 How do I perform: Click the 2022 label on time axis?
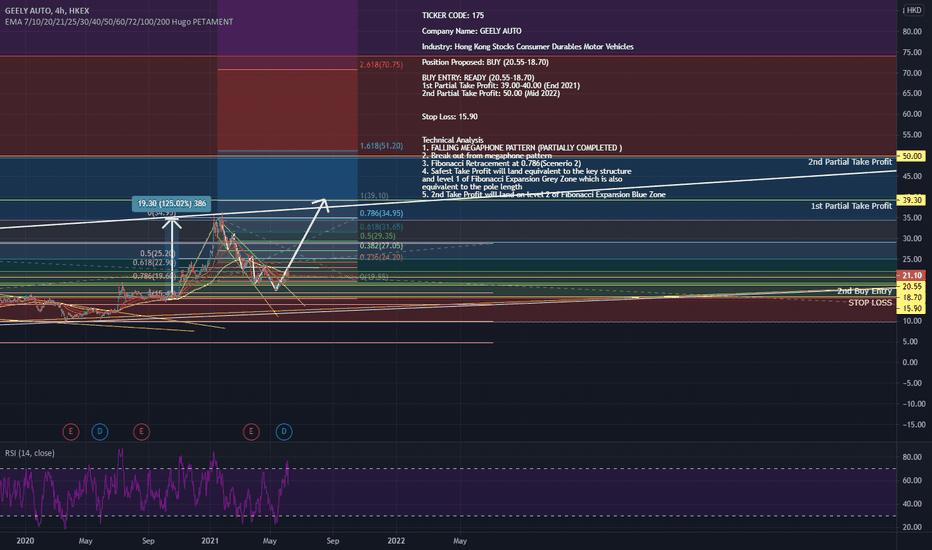click(x=396, y=540)
